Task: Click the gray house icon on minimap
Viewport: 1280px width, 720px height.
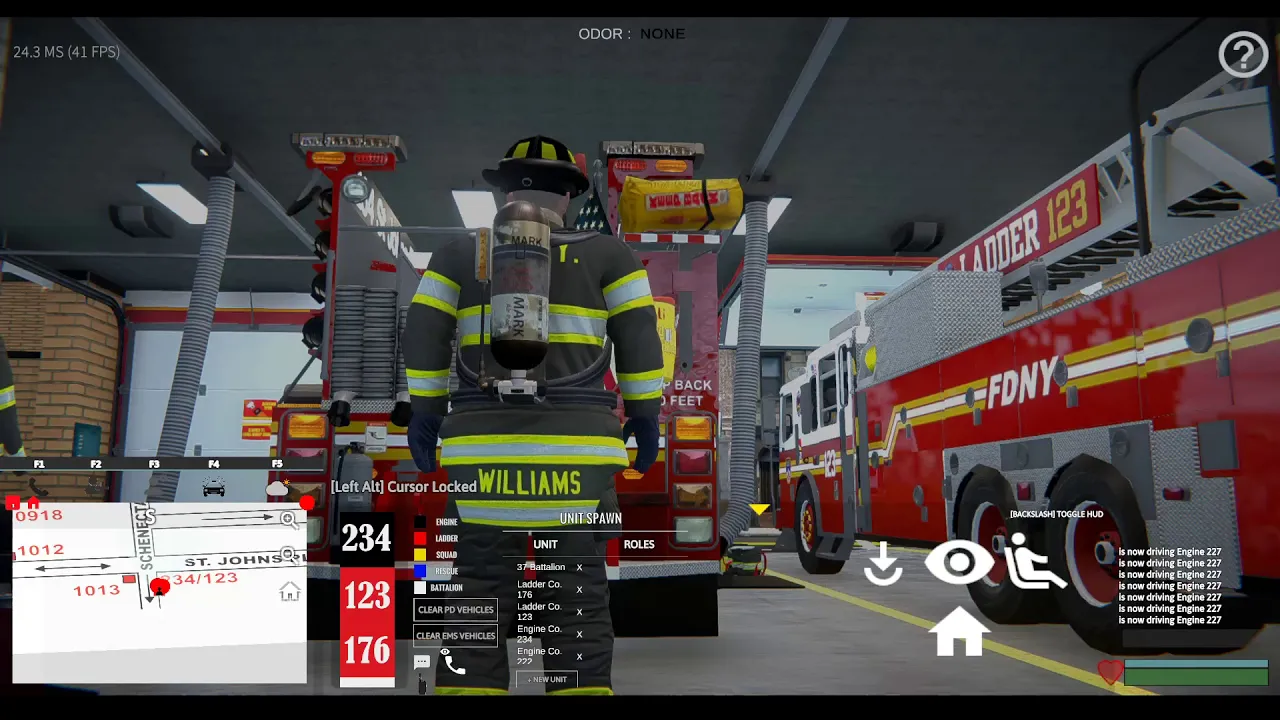Action: point(290,592)
